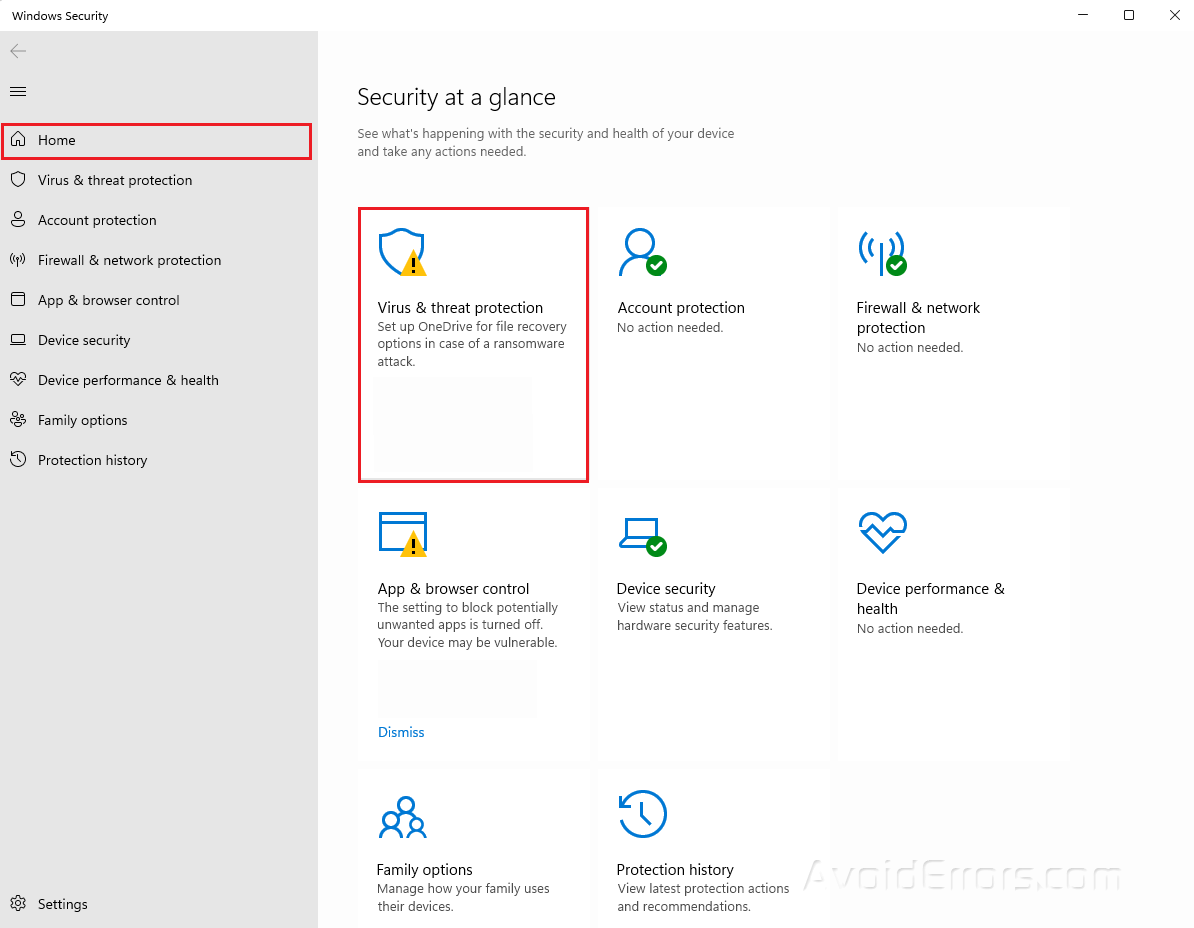The width and height of the screenshot is (1194, 928).
Task: Open App & browser control sidebar item
Action: tap(108, 300)
